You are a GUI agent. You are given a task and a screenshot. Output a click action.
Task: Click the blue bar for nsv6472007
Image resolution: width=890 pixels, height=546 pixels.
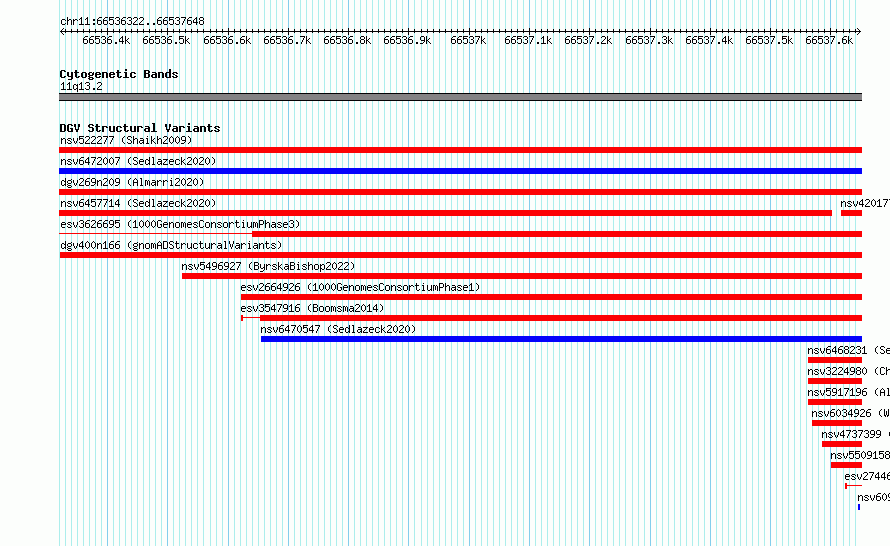click(x=460, y=171)
